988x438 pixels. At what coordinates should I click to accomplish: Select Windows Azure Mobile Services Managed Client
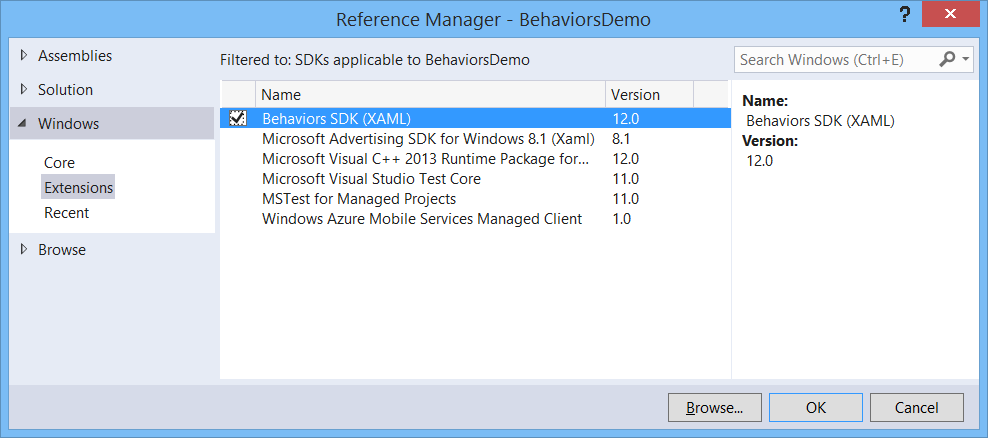(x=475, y=219)
